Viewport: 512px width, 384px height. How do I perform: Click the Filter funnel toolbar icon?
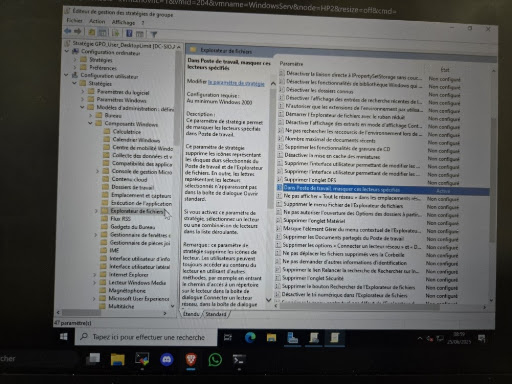click(154, 34)
